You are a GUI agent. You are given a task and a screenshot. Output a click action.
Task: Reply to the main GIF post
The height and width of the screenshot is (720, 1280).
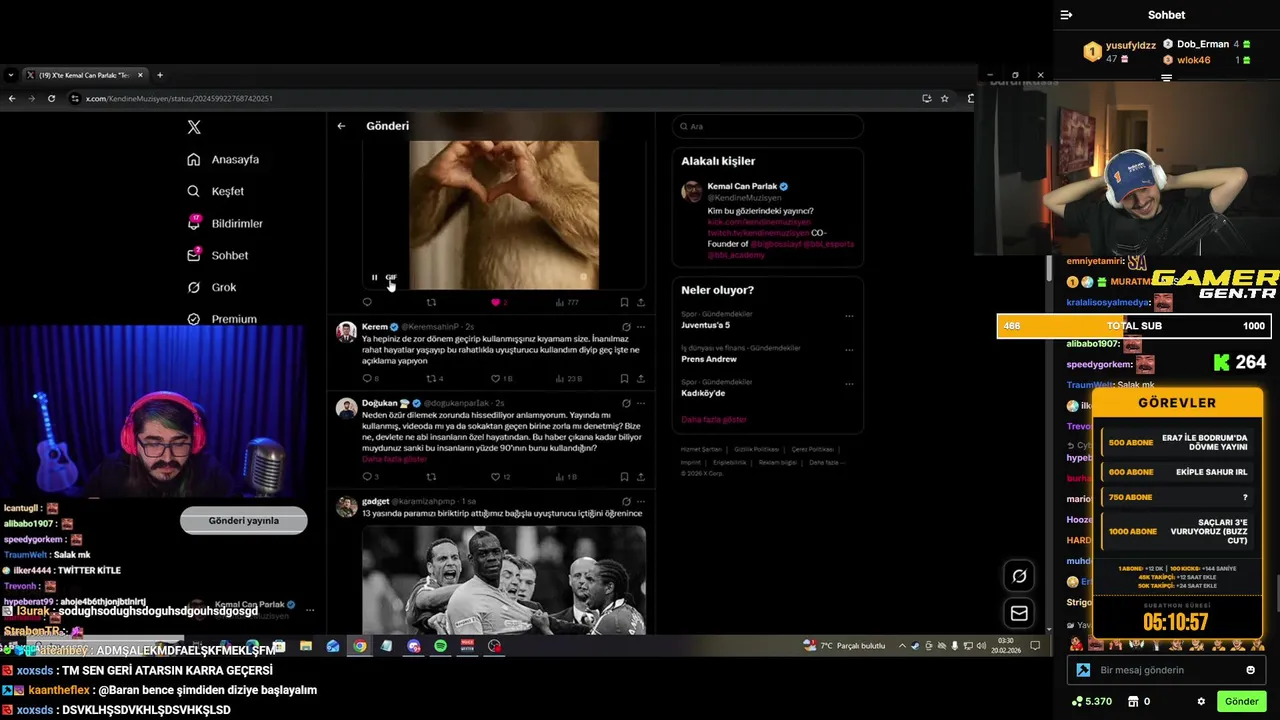tap(367, 302)
